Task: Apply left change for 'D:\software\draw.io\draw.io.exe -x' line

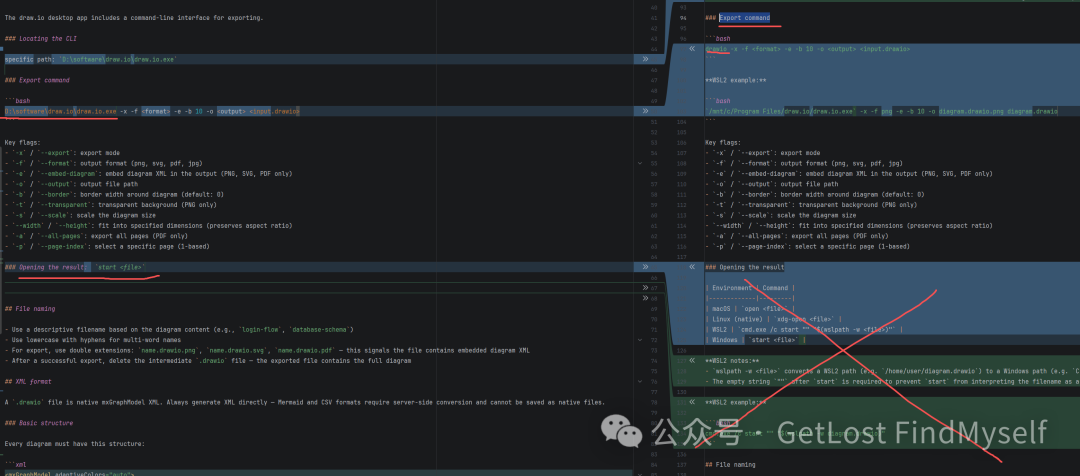Action: 645,111
